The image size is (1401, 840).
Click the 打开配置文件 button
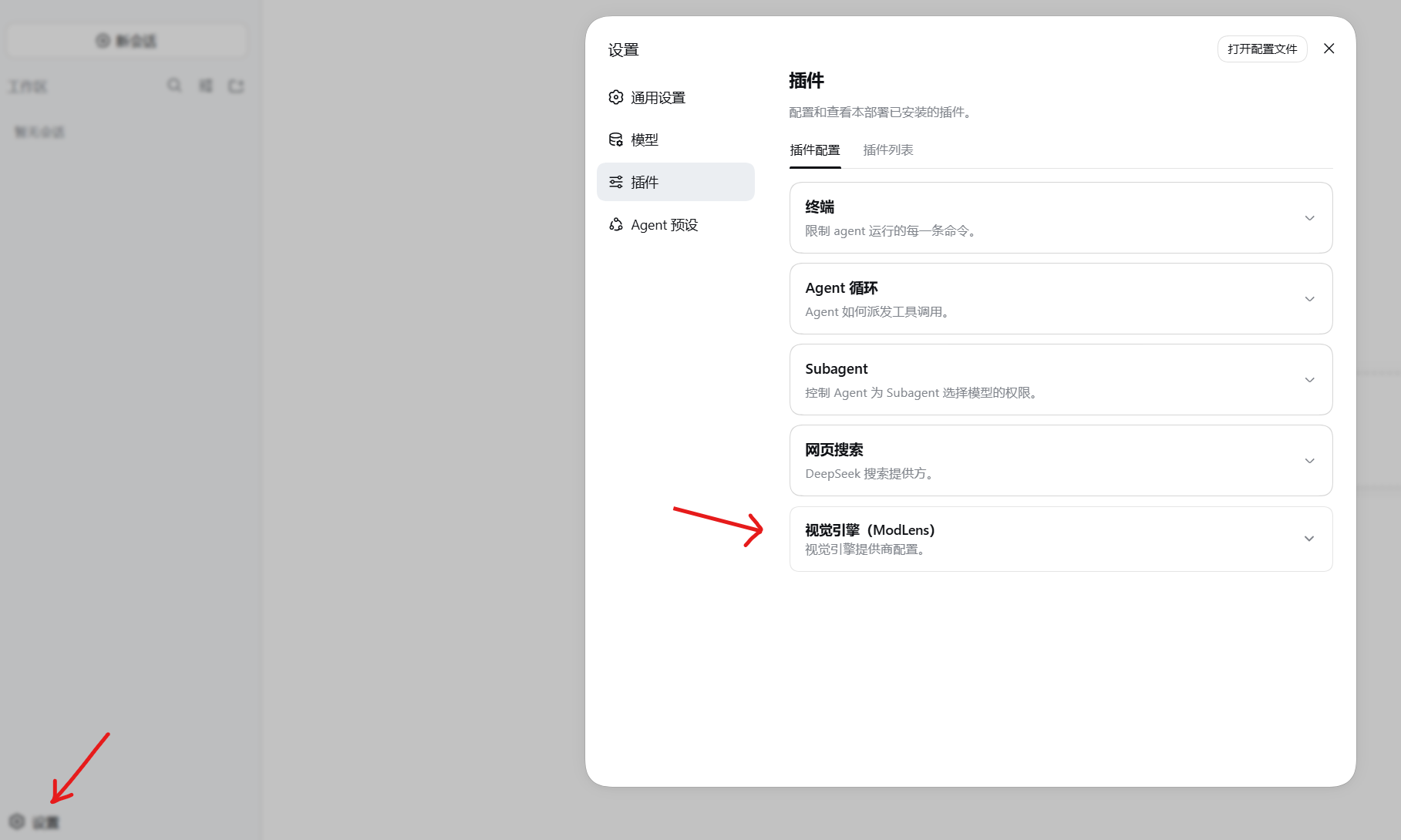1262,49
